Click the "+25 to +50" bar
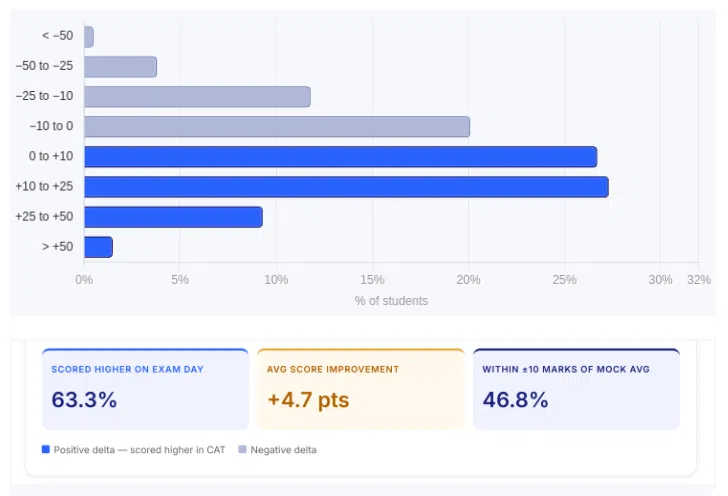The image size is (728, 496). pyautogui.click(x=173, y=217)
